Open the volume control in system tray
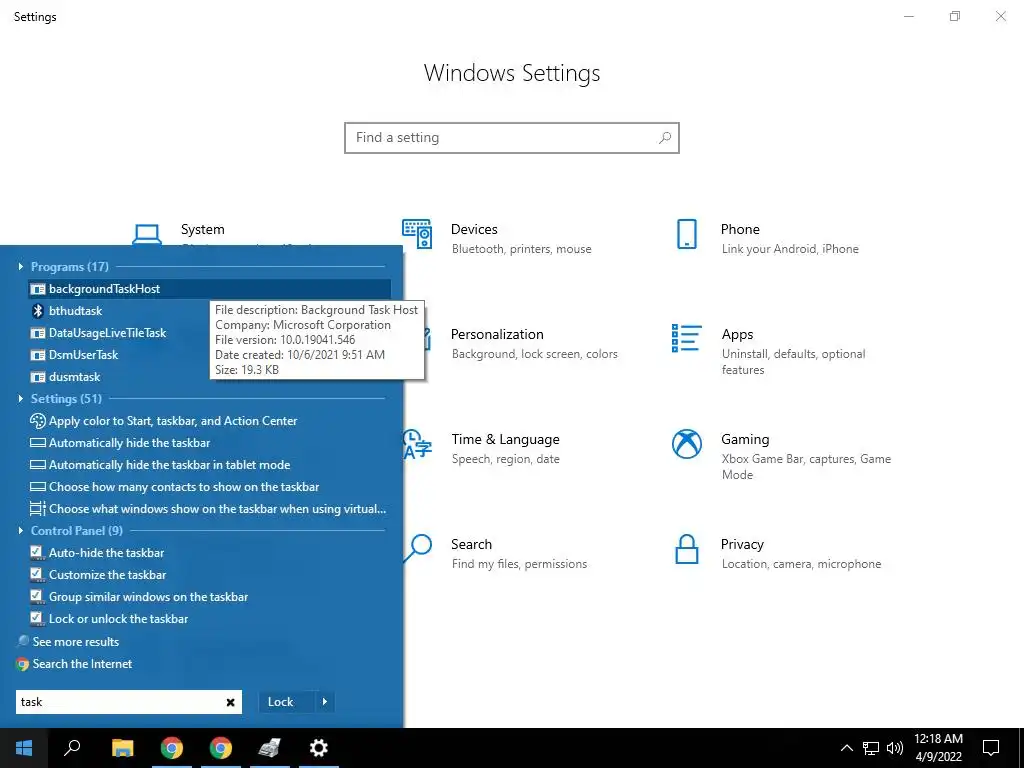1024x768 pixels. pos(895,748)
